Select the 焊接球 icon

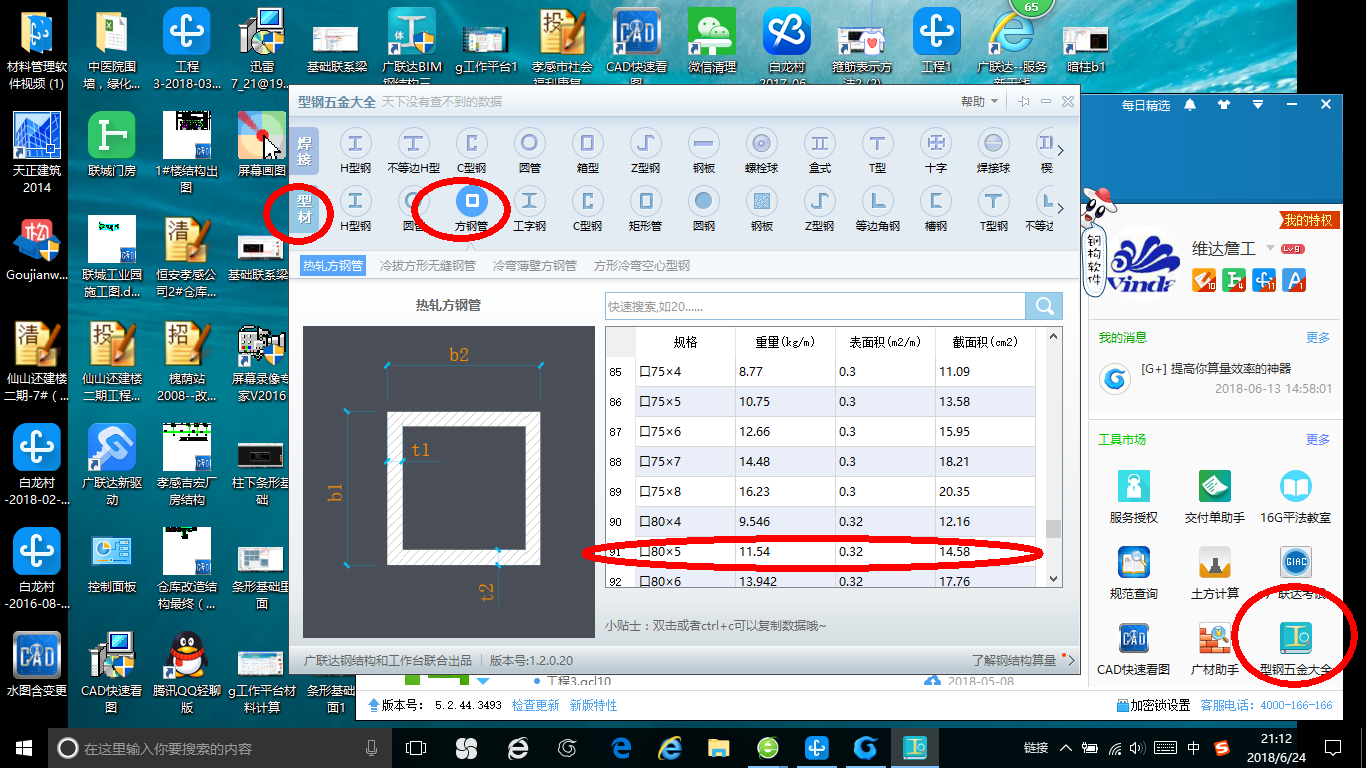(x=993, y=151)
